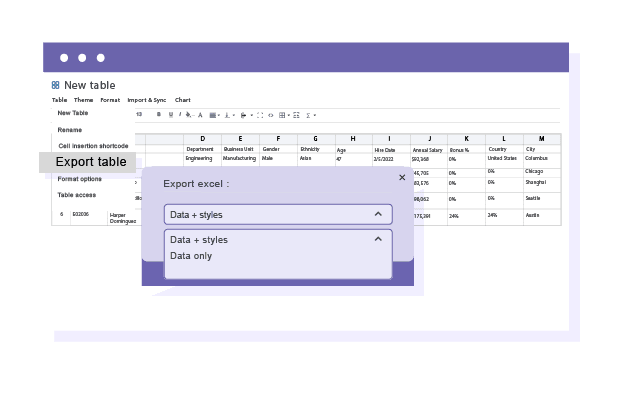Select column M header

point(542,139)
